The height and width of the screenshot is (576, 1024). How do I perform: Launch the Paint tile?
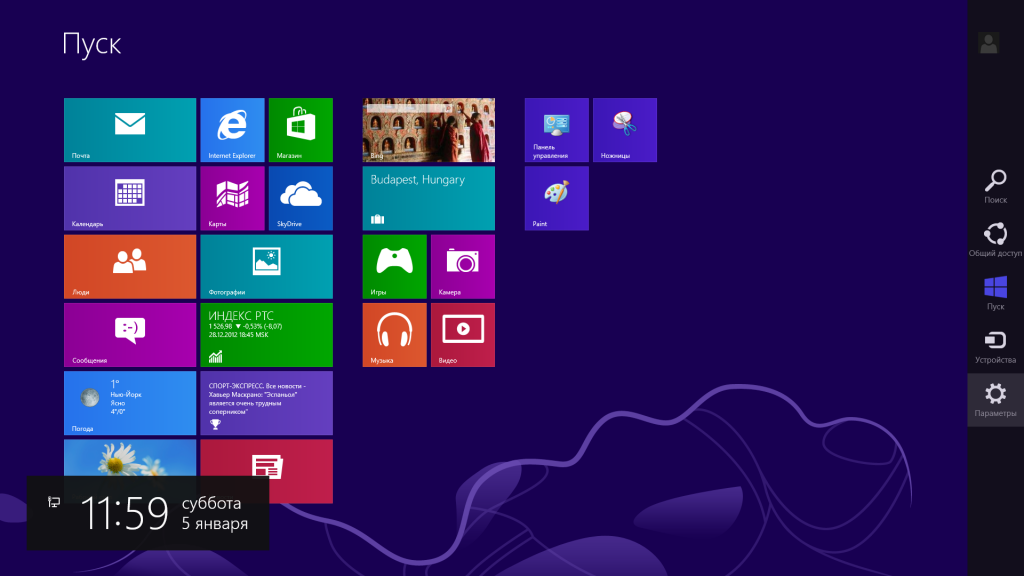coord(556,198)
